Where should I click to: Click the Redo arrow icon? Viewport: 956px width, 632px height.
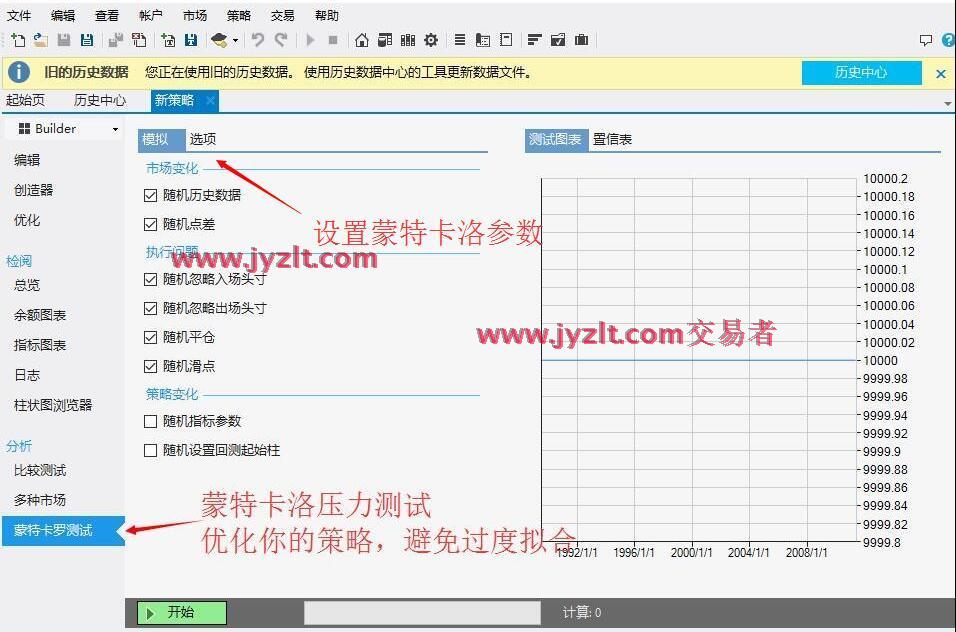point(281,40)
